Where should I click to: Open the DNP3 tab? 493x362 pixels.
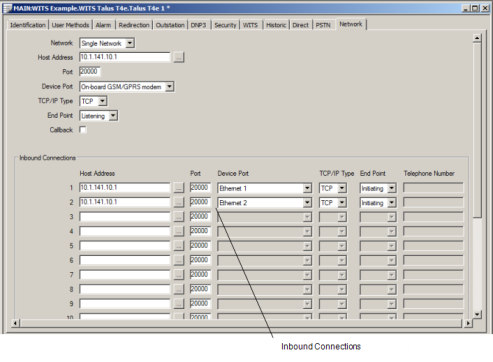[x=198, y=25]
